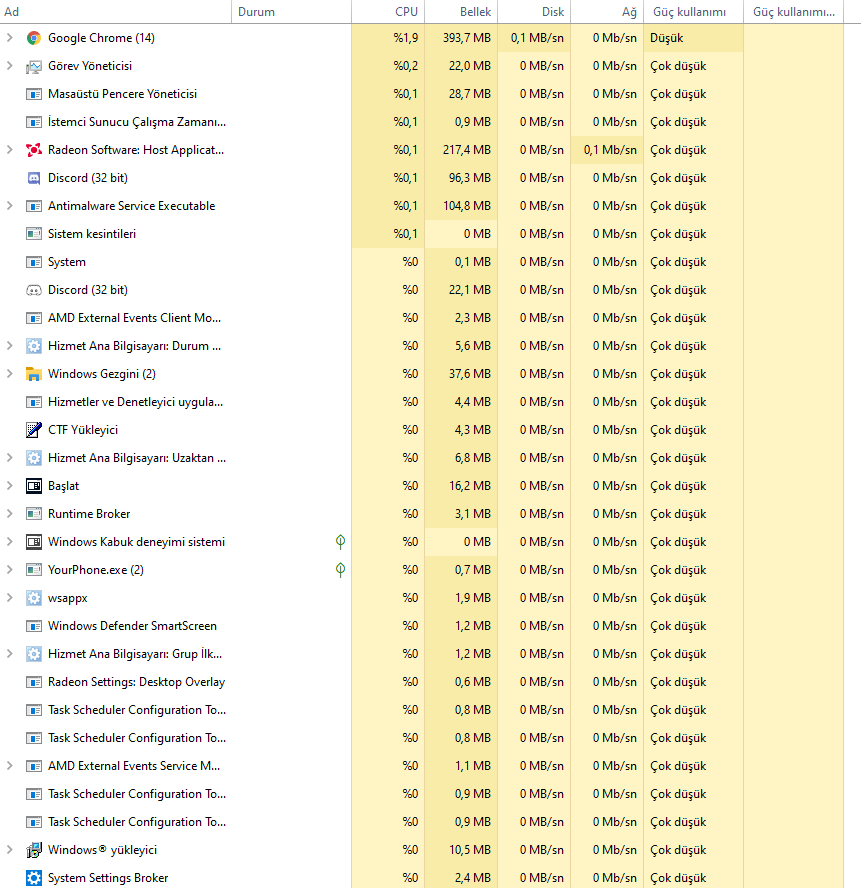Sort processes by CPU column header
The image size is (861, 888).
(x=388, y=12)
